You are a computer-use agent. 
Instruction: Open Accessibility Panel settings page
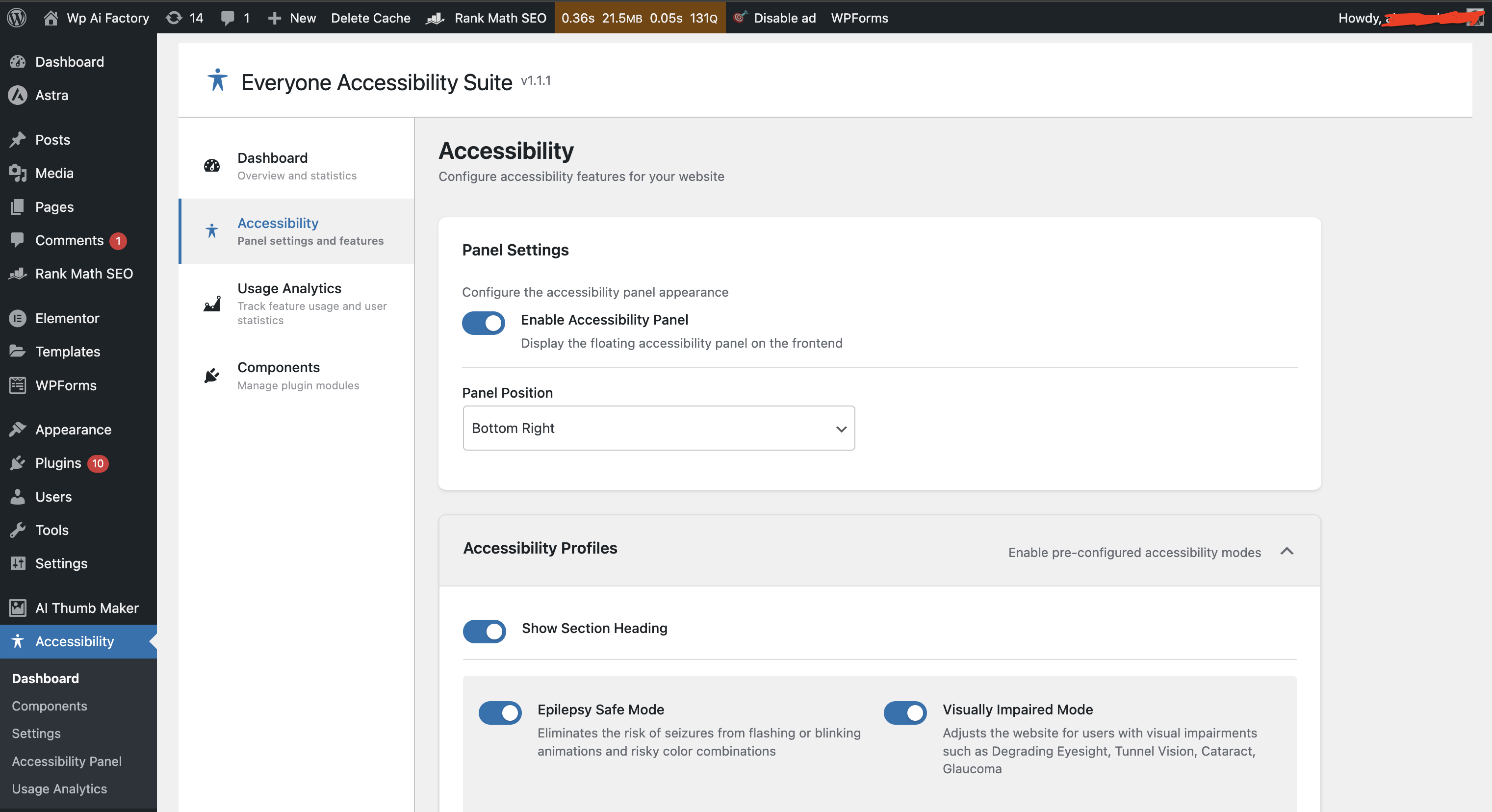[66, 761]
